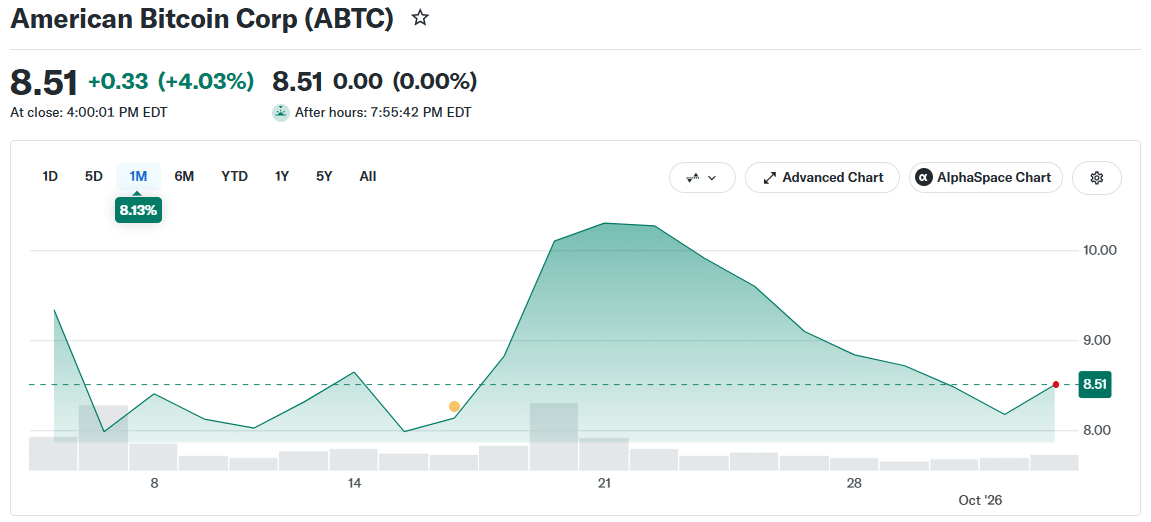Screen dimensions: 1151x522
Task: Click the red last-price dot on chart
Action: click(x=1056, y=384)
